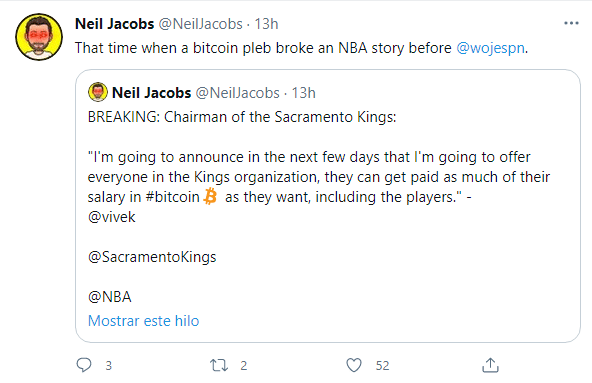The width and height of the screenshot is (592, 383).
Task: Click the #bitcoin hashtag text
Action: [x=172, y=197]
